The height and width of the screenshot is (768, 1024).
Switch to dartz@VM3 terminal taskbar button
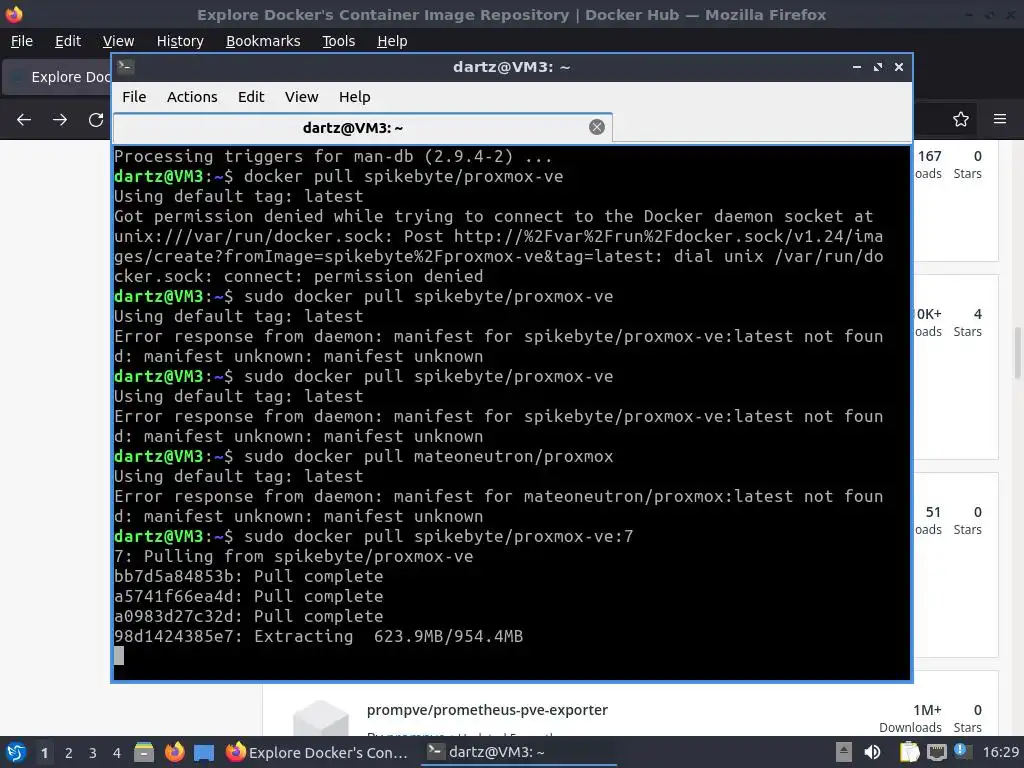[519, 752]
